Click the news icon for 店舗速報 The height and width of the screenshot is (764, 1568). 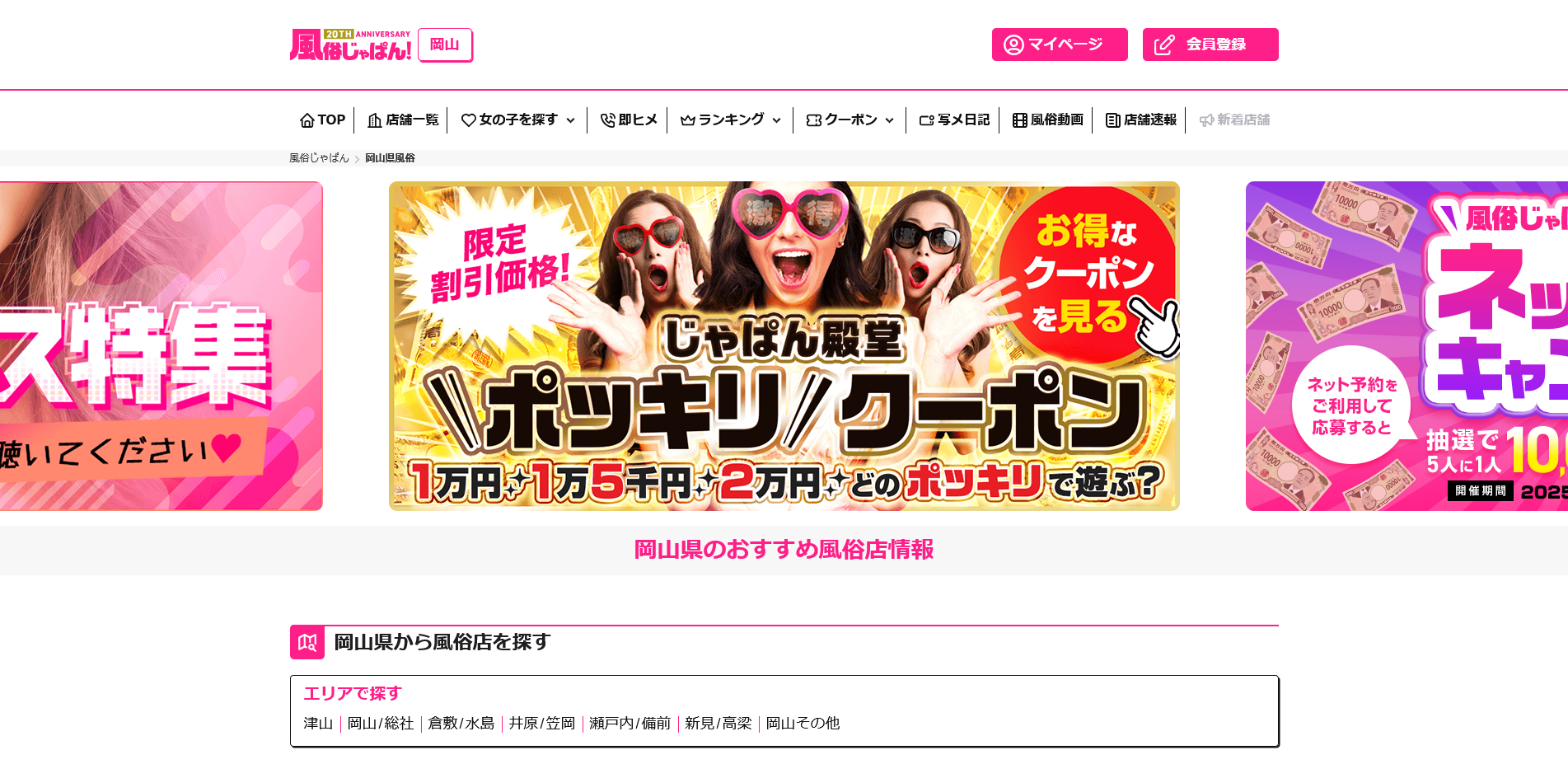click(x=1113, y=120)
